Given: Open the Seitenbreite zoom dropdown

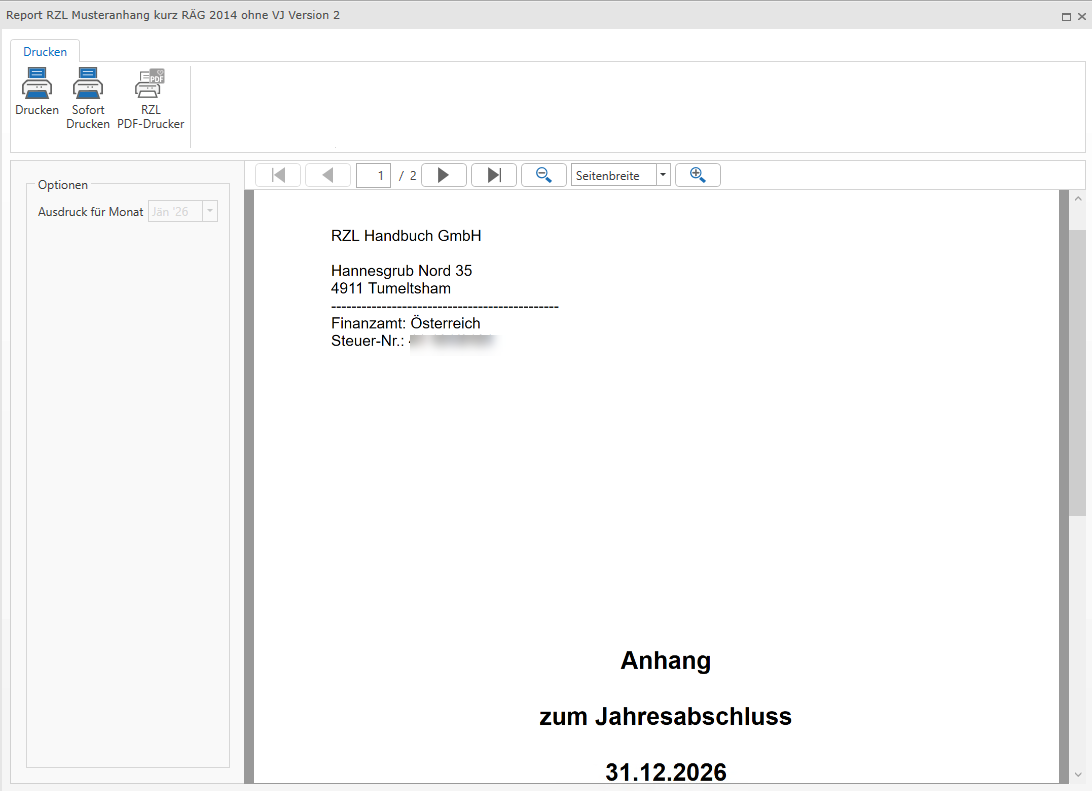Looking at the screenshot, I should point(663,176).
